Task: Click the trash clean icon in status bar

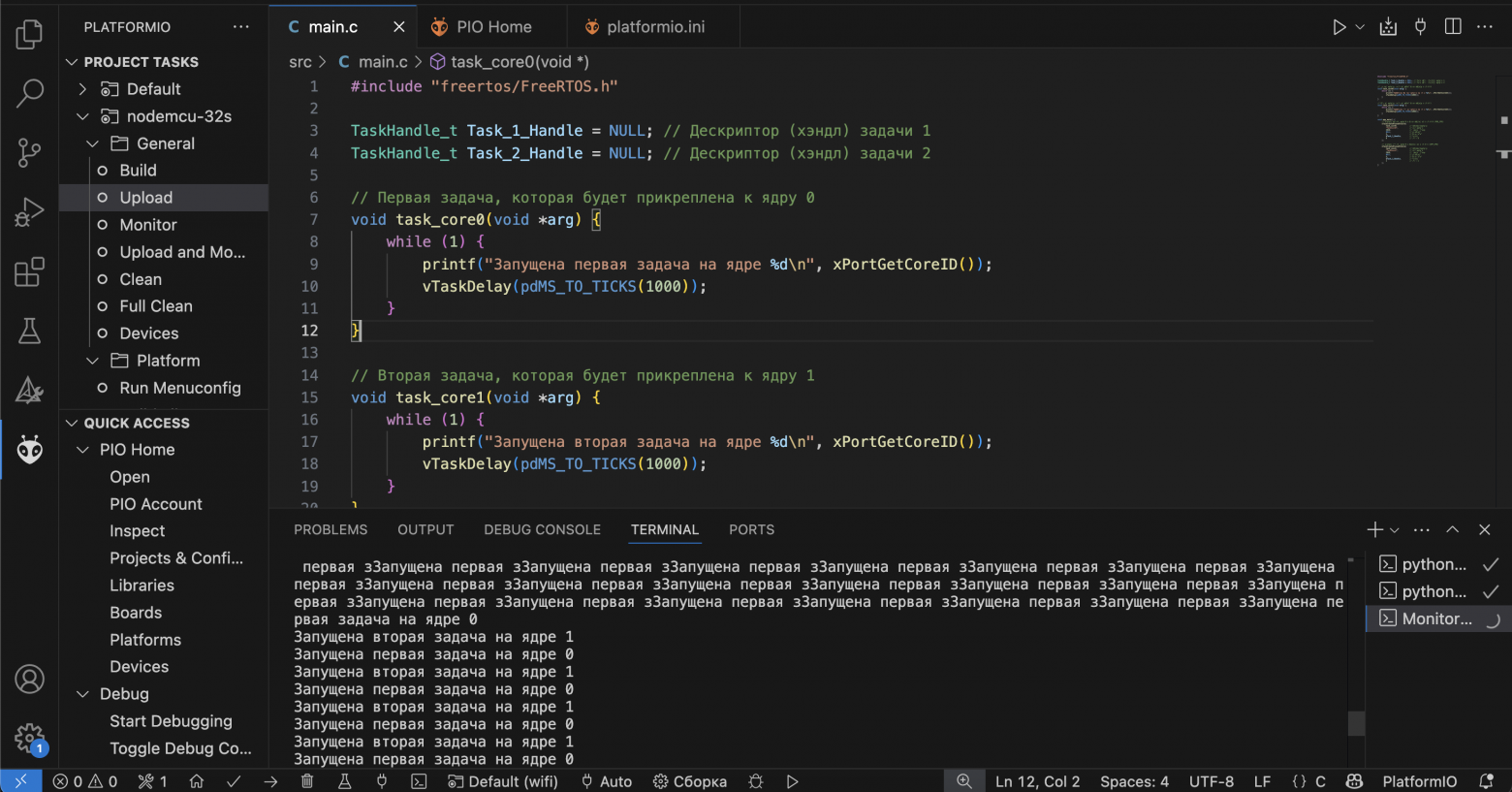Action: 307,781
